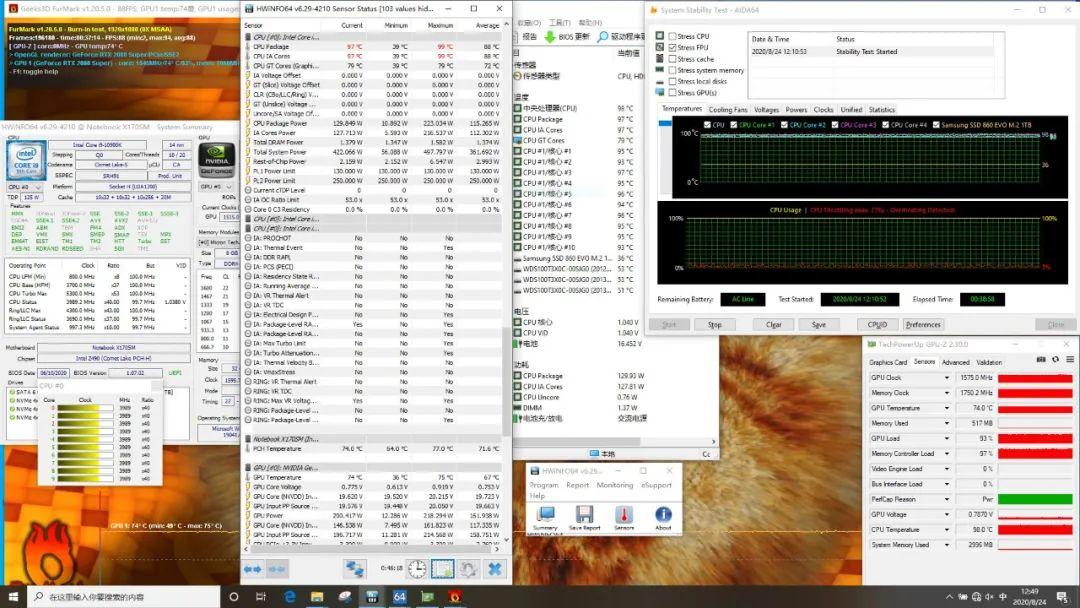Screen dimensions: 1080x608
Task: Click the HWiNFO Summary icon
Action: coord(545,516)
